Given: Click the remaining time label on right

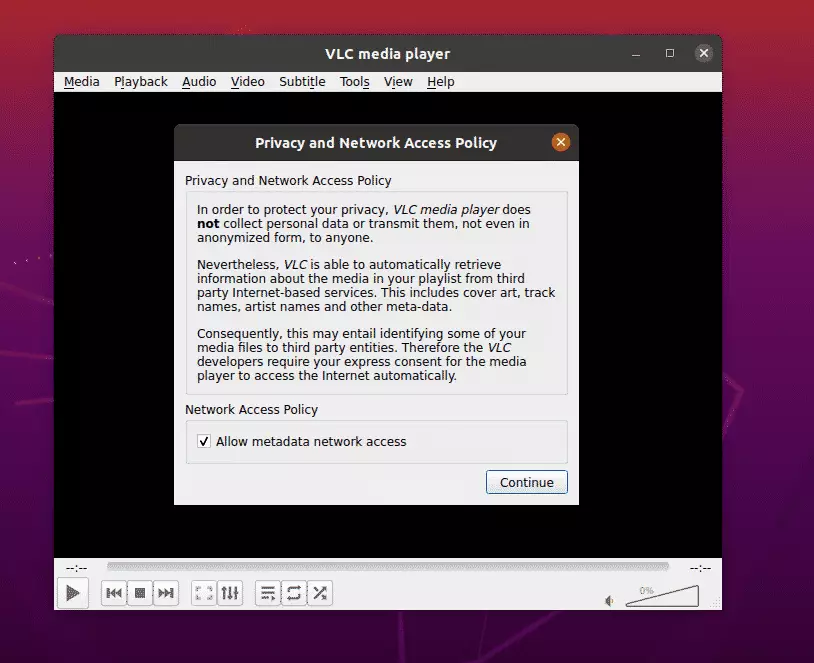Looking at the screenshot, I should pos(700,568).
